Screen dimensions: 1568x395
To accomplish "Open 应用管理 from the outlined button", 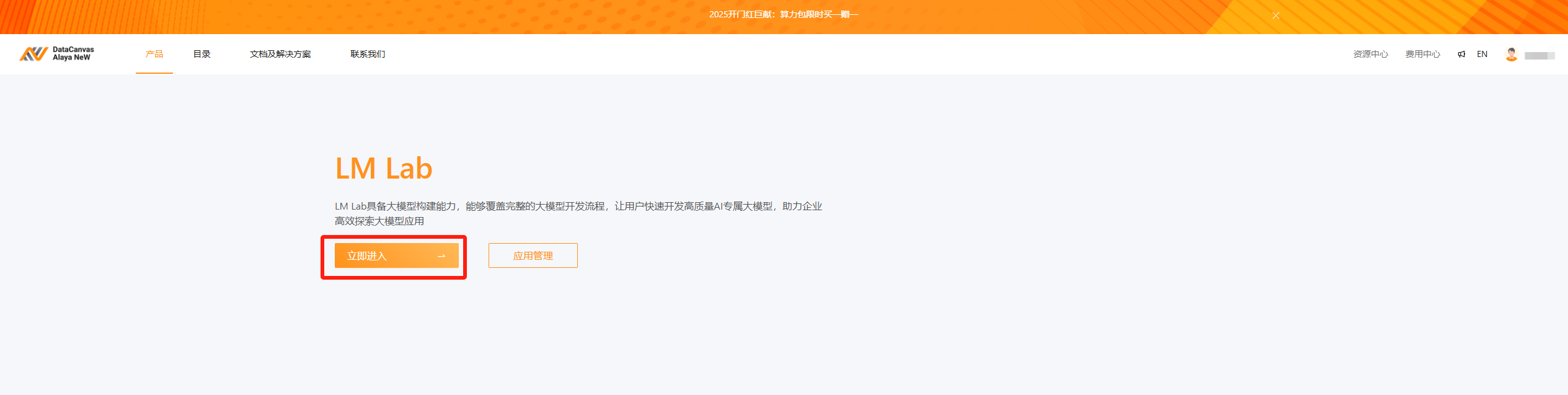I will [x=533, y=255].
